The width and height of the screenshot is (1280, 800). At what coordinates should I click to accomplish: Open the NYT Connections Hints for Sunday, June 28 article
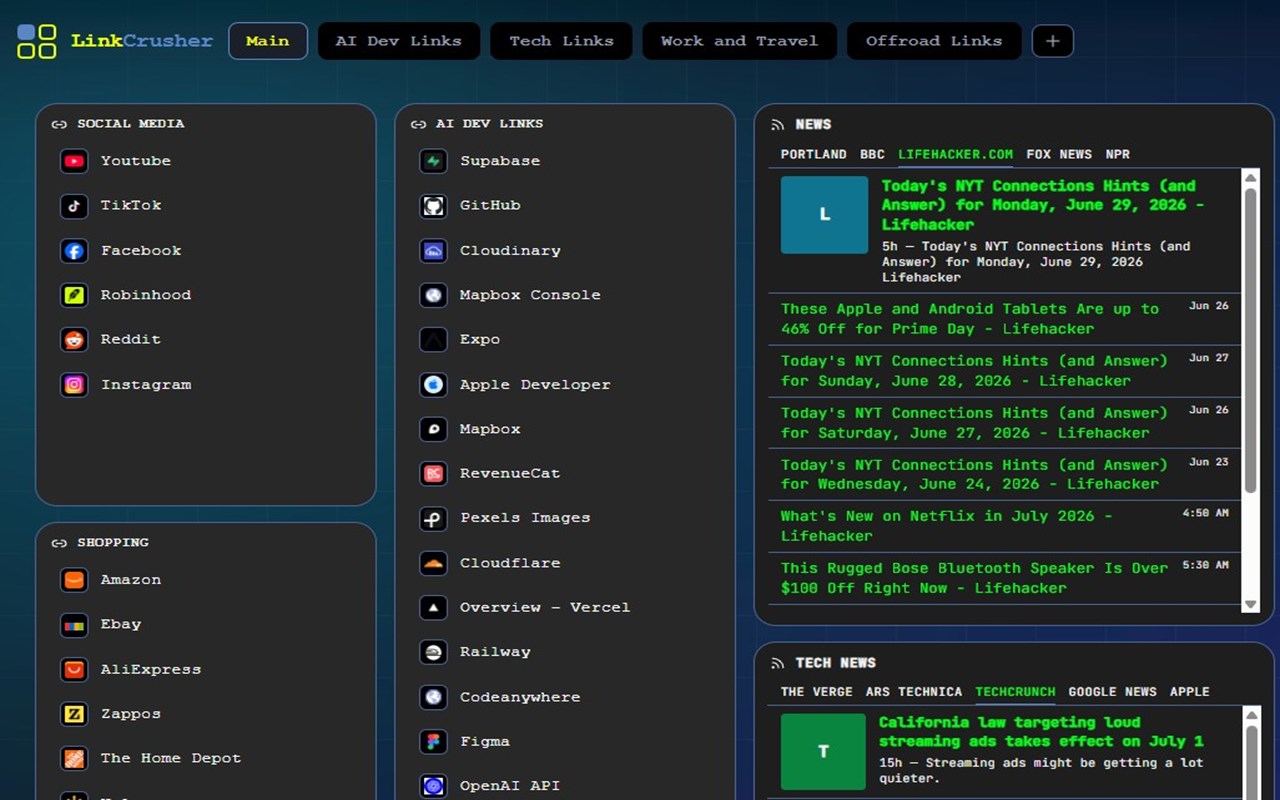coord(974,371)
